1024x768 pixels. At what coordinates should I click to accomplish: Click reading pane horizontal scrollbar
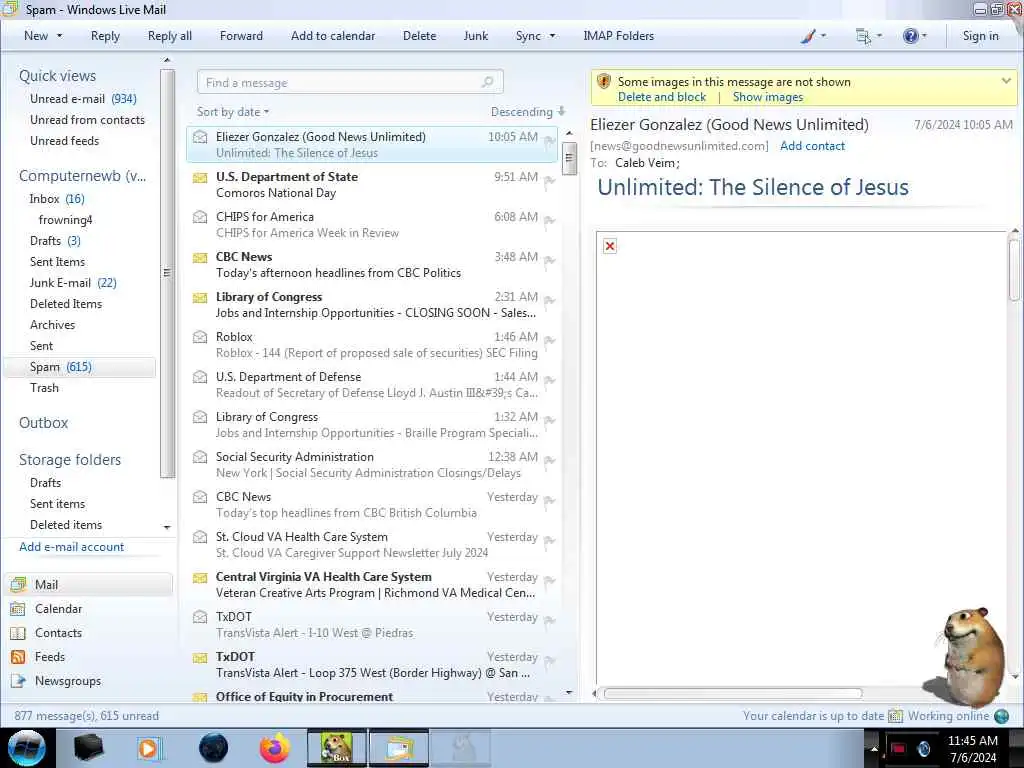tap(732, 694)
